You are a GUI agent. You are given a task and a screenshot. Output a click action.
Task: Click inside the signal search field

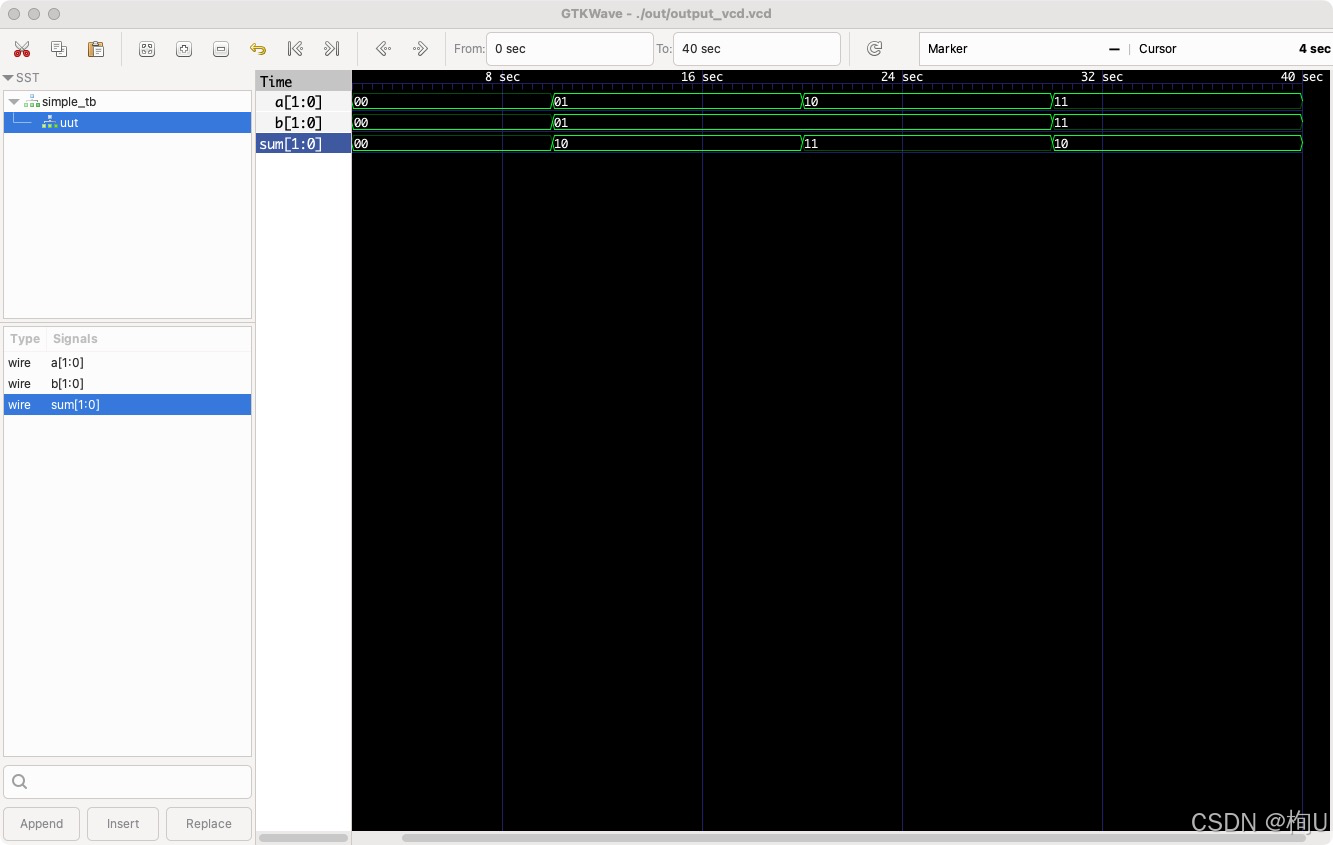click(127, 781)
